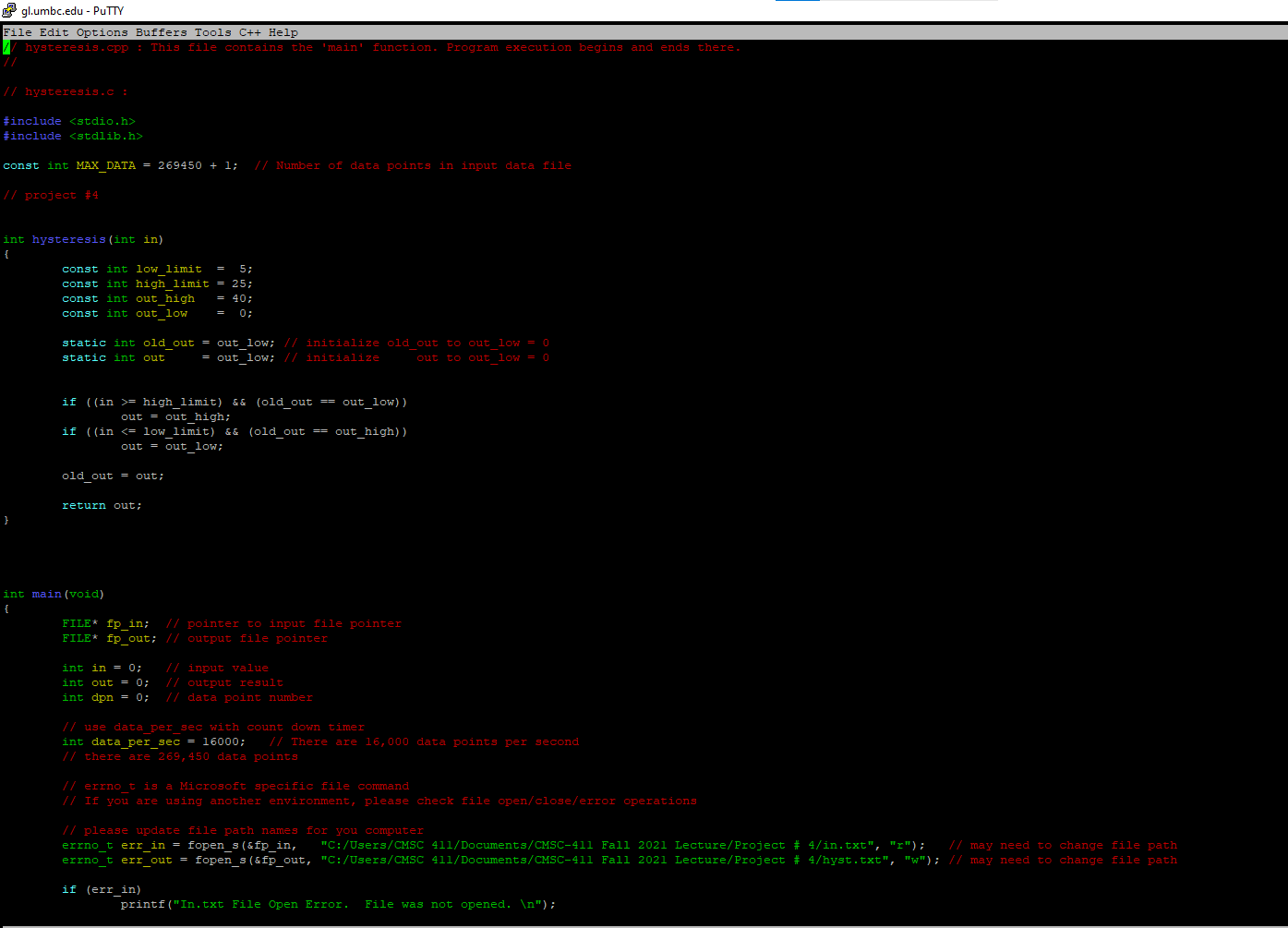The image size is (1288, 928).
Task: Place cursor on the #include <stdlib.h> line
Action: coord(73,135)
